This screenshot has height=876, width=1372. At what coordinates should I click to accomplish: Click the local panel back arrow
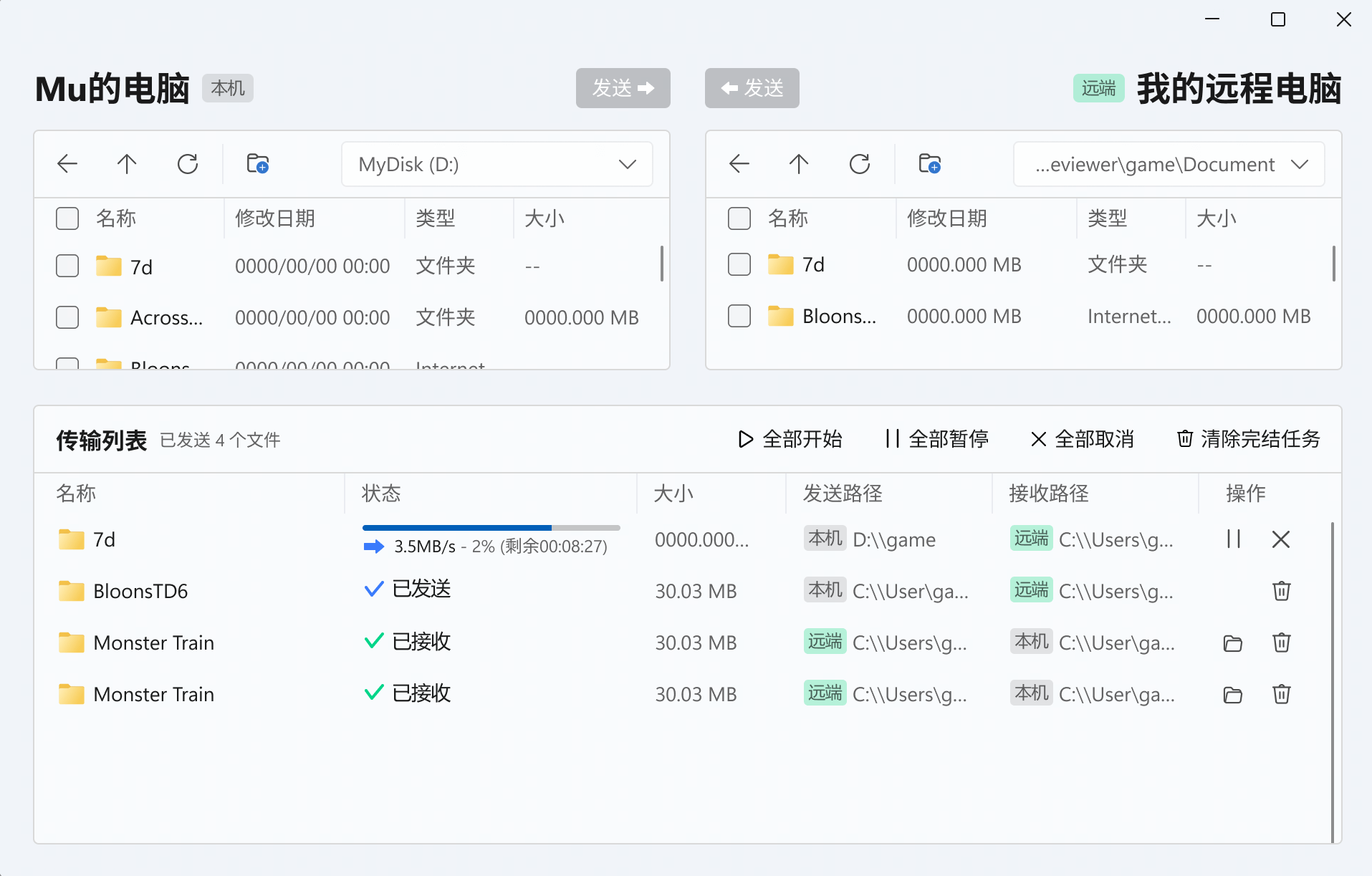click(x=67, y=164)
